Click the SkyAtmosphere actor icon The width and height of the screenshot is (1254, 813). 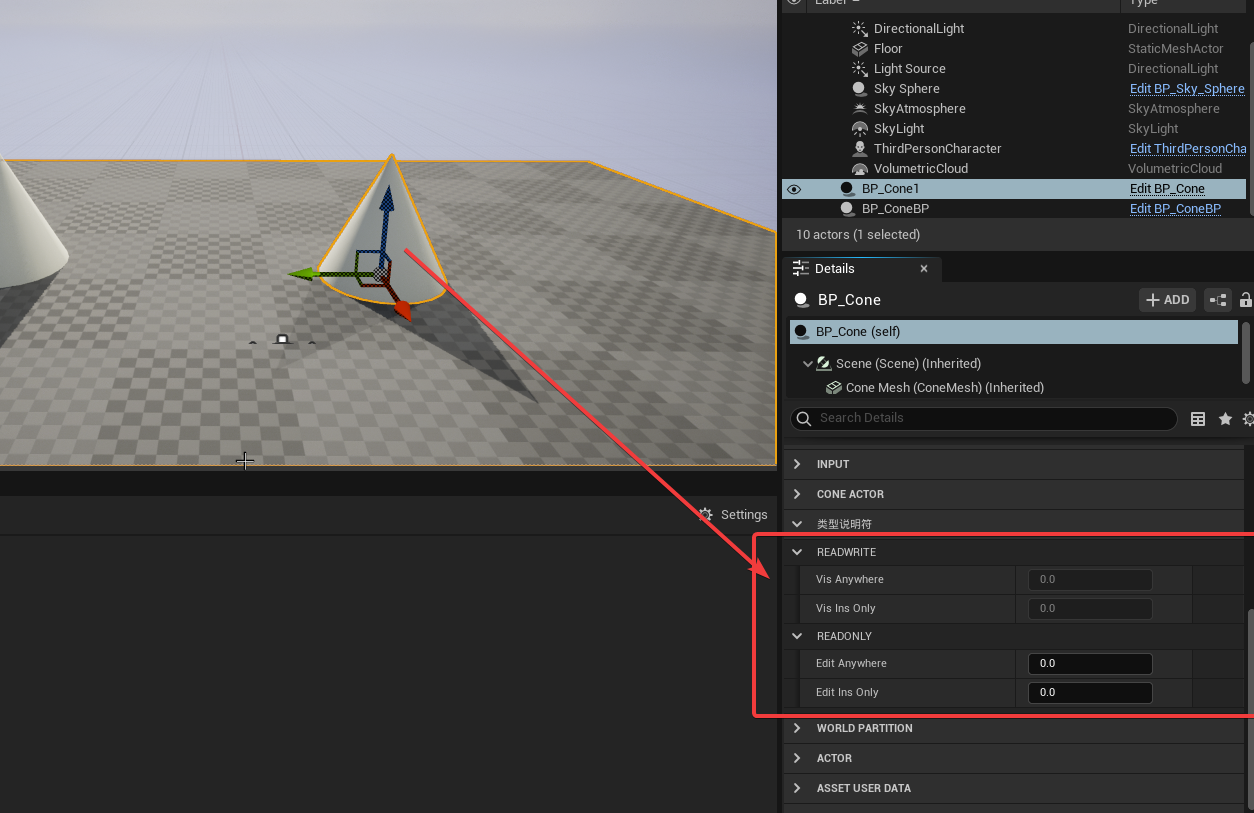pyautogui.click(x=859, y=109)
